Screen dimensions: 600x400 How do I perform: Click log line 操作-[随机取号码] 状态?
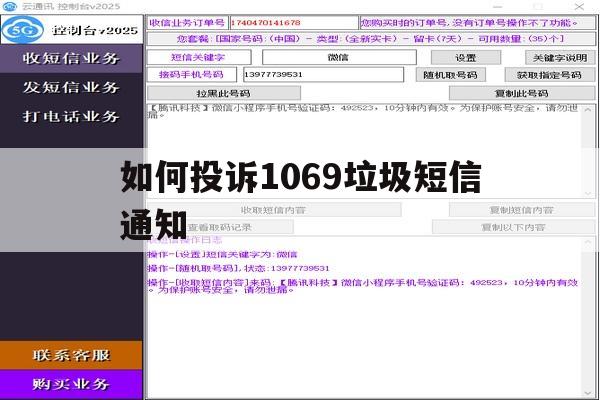[x=238, y=268]
